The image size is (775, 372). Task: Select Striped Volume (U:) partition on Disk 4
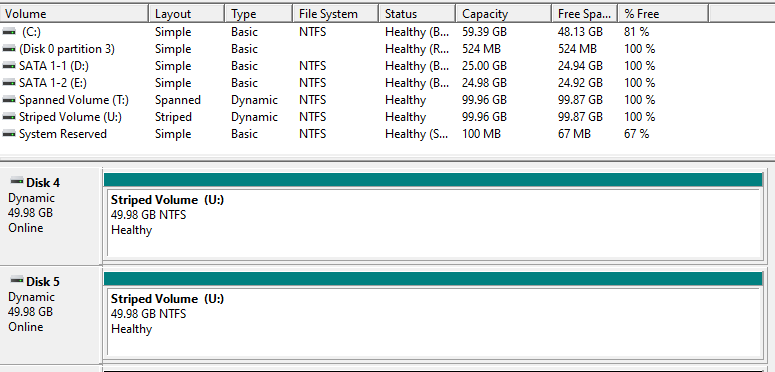point(433,223)
